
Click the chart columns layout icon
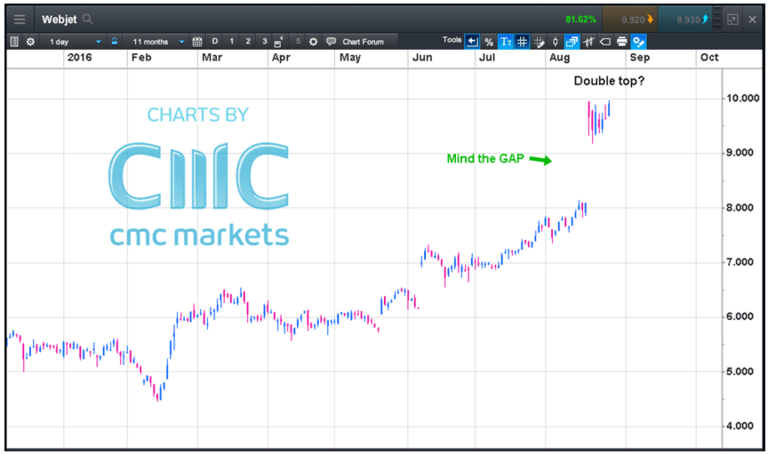click(14, 42)
